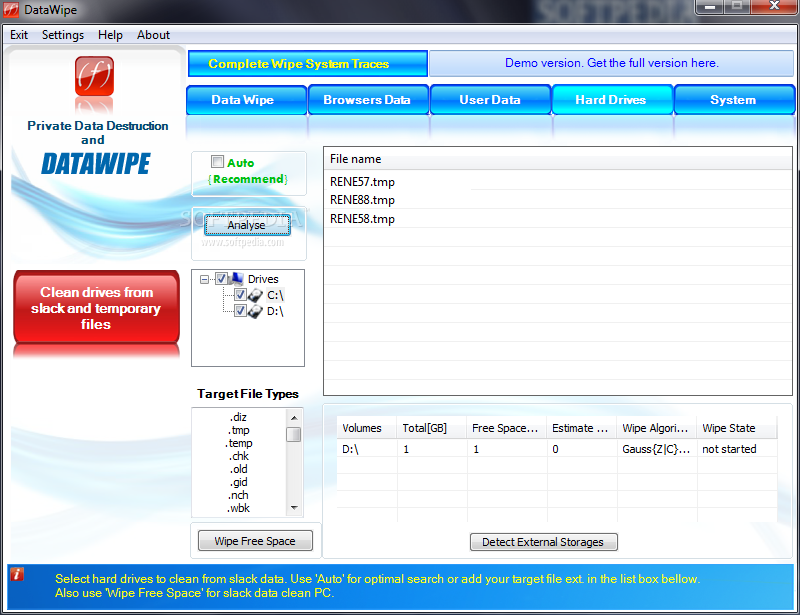Select the D:\ label in drives tree
800x615 pixels.
[x=276, y=311]
